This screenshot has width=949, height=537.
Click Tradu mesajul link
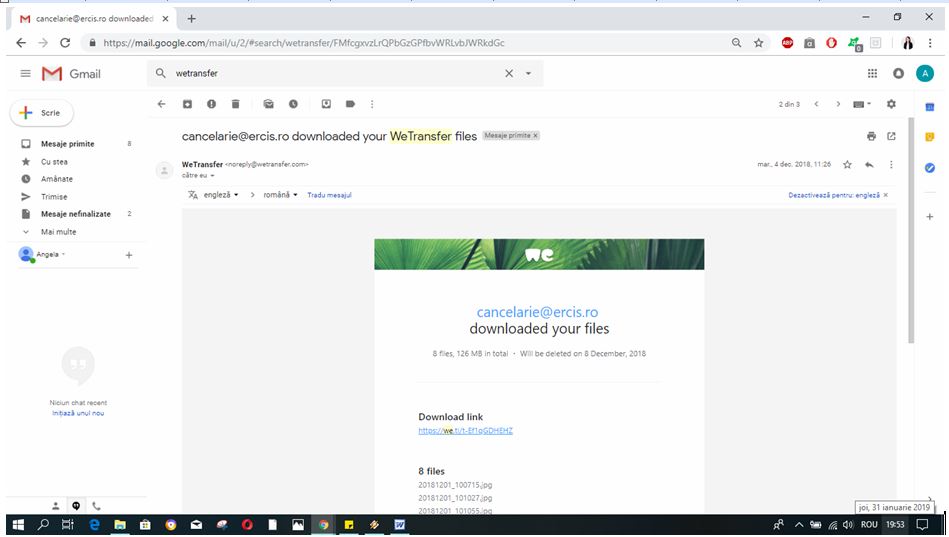[x=329, y=195]
